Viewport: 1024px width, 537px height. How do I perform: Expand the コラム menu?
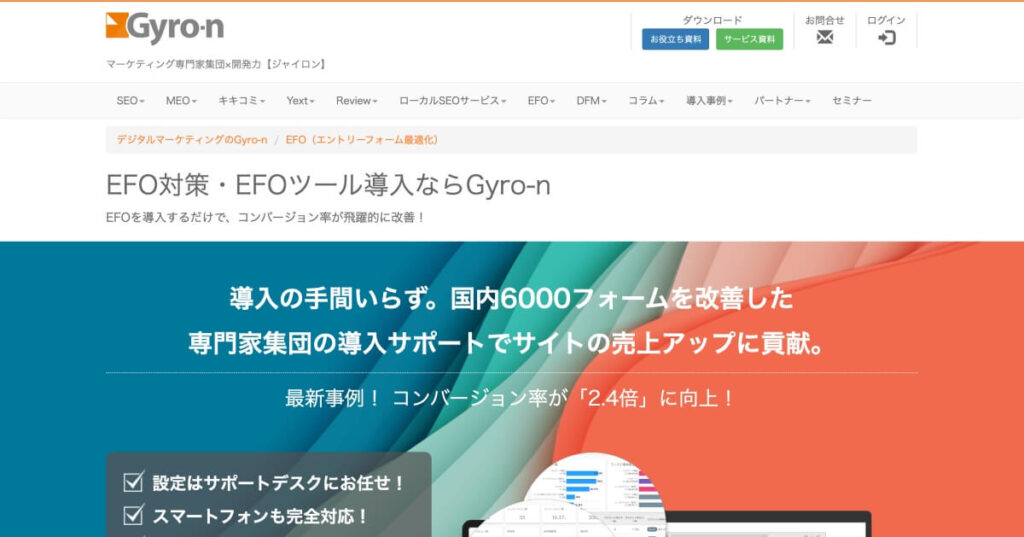coord(646,101)
